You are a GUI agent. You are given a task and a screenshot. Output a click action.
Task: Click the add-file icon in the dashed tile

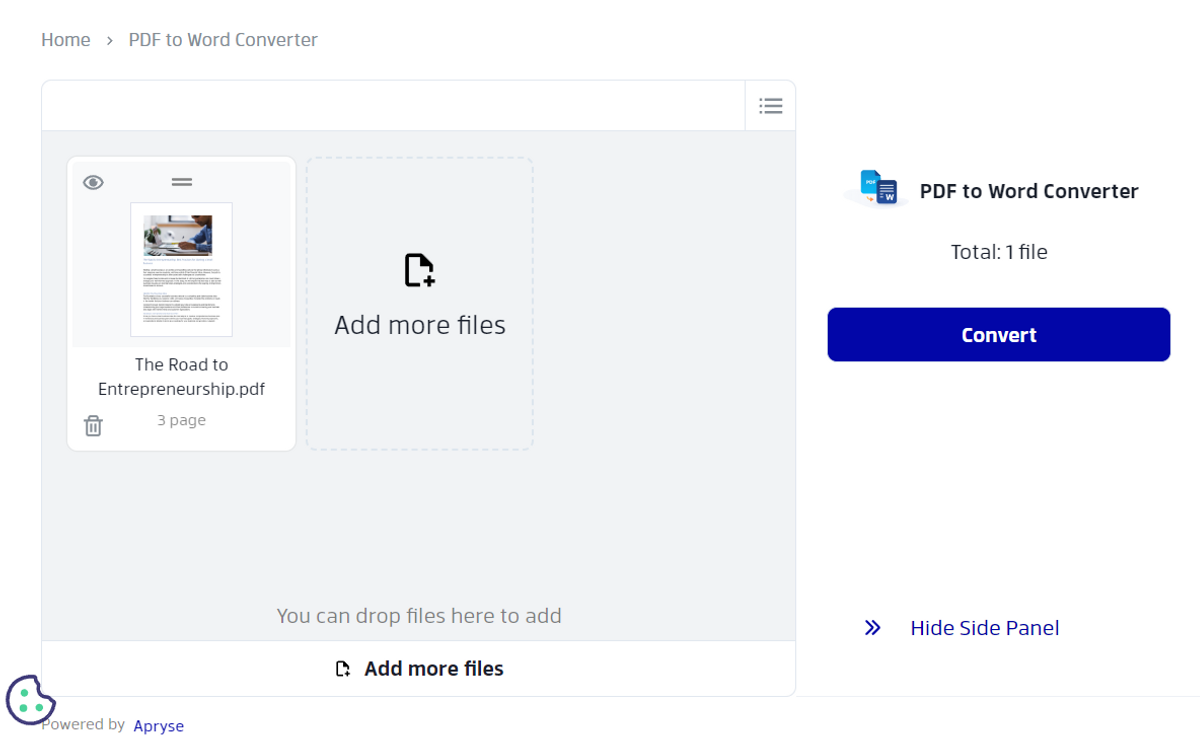tap(419, 268)
